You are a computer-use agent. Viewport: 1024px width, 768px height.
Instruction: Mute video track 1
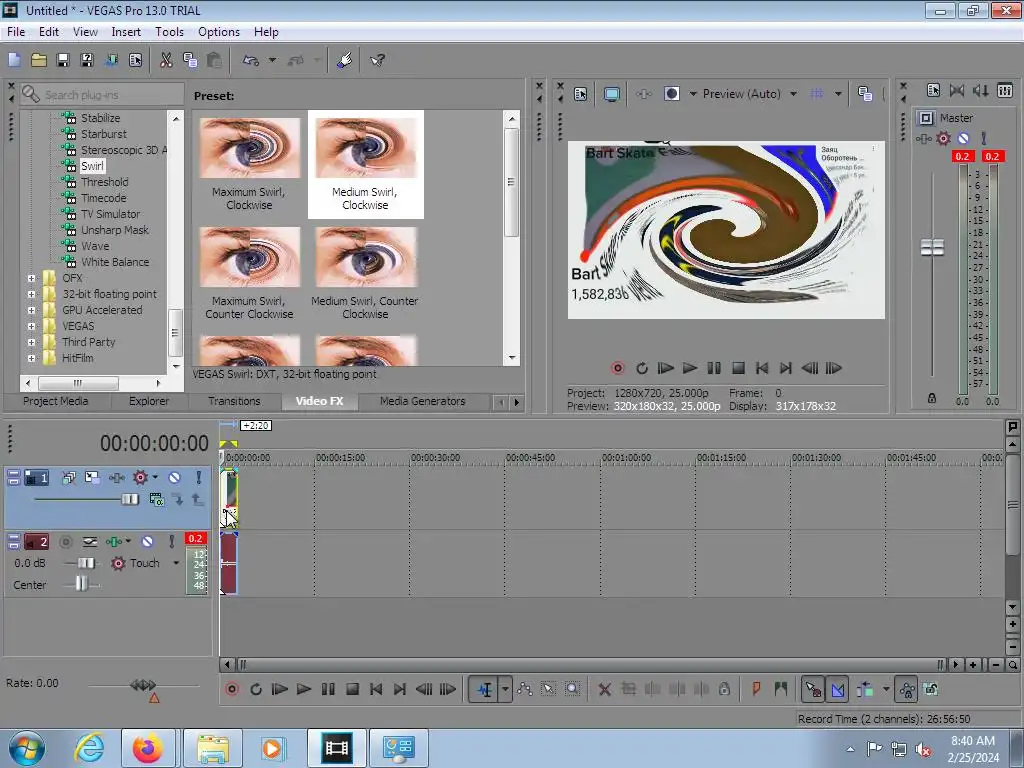pos(174,477)
